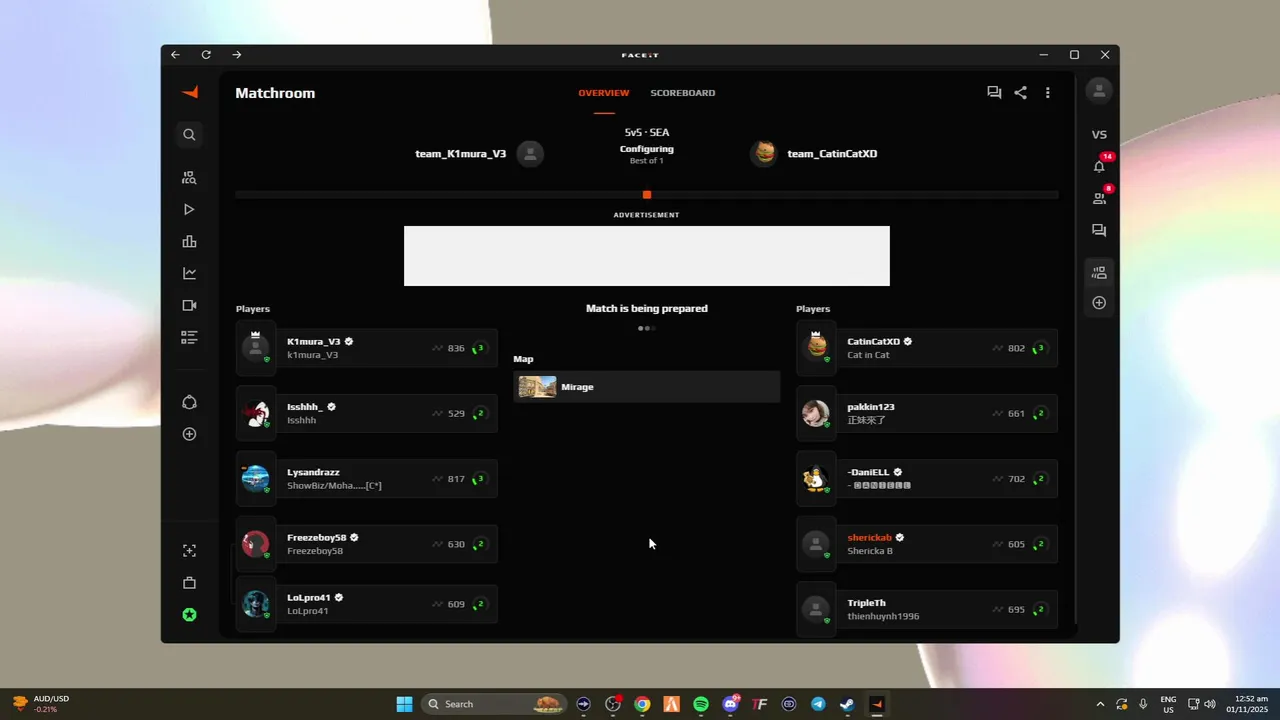Open the profile avatar at top right
The image size is (1280, 720).
(x=1099, y=91)
